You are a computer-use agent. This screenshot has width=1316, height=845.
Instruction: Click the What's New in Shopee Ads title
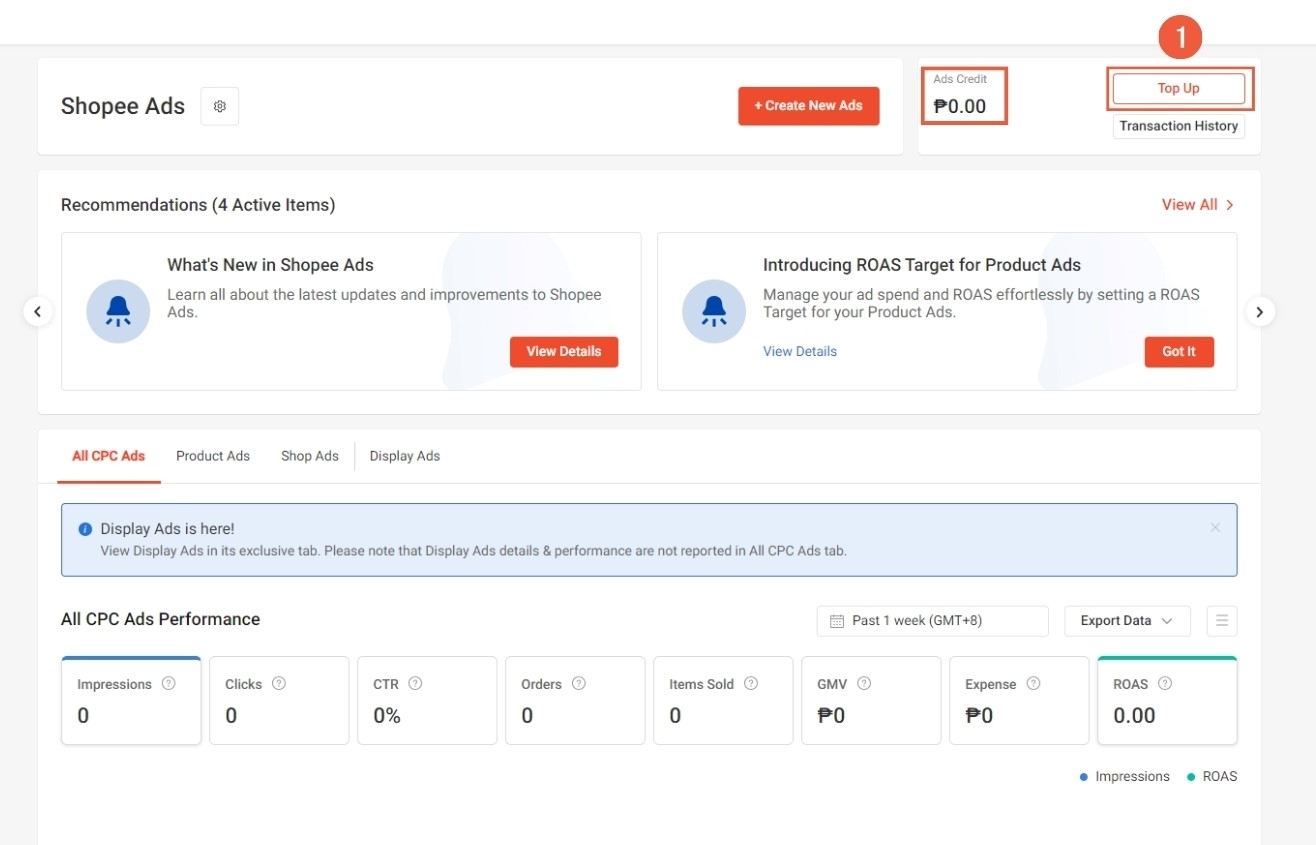point(270,265)
